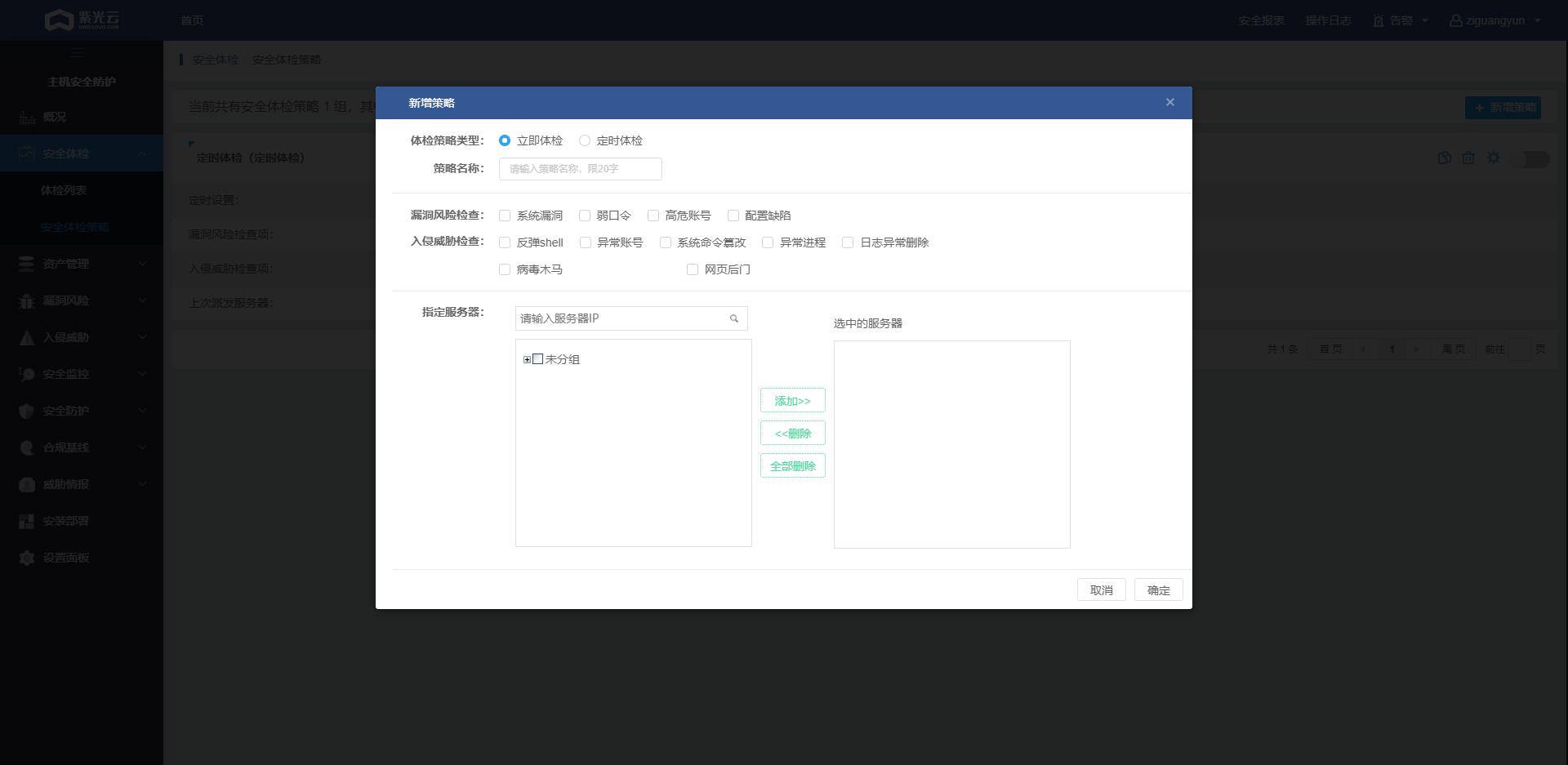Check the 反弹shell checkbox
The height and width of the screenshot is (765, 1568).
click(505, 242)
